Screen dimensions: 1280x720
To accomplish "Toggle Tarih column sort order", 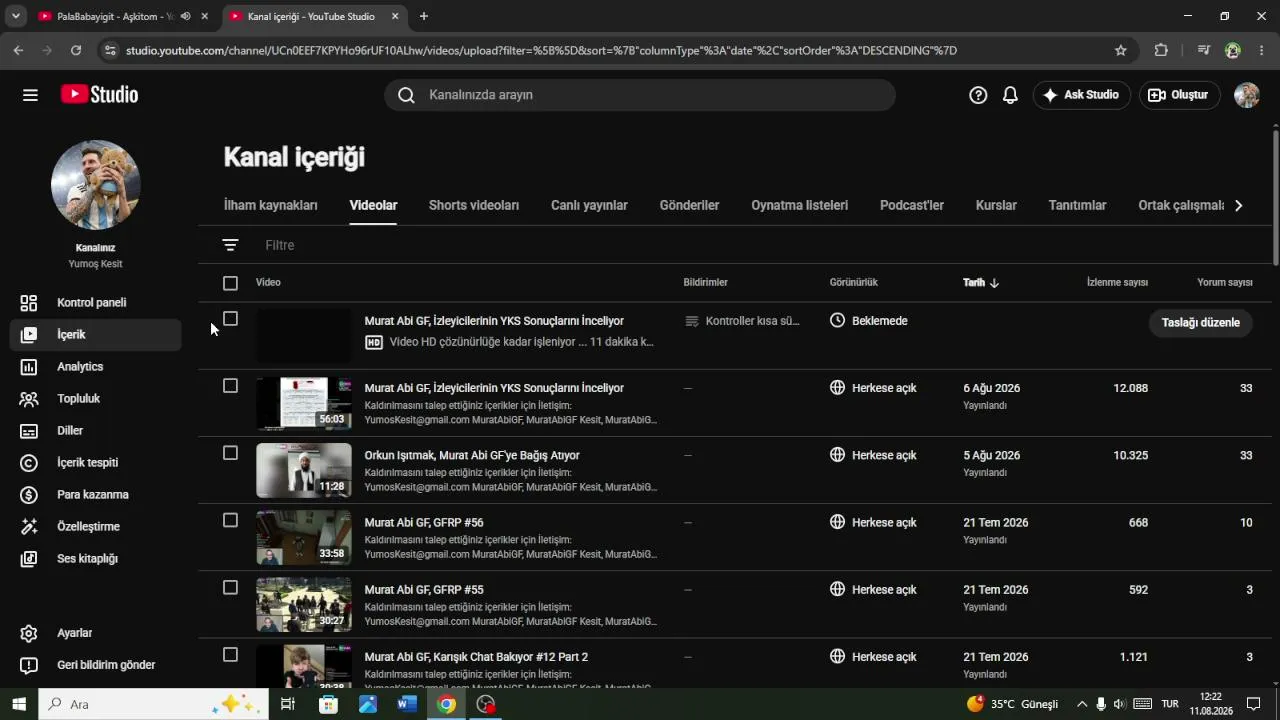I will [x=981, y=283].
